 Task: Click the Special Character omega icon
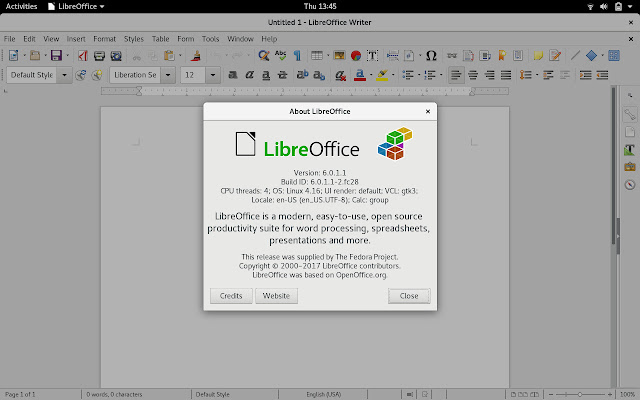431,55
